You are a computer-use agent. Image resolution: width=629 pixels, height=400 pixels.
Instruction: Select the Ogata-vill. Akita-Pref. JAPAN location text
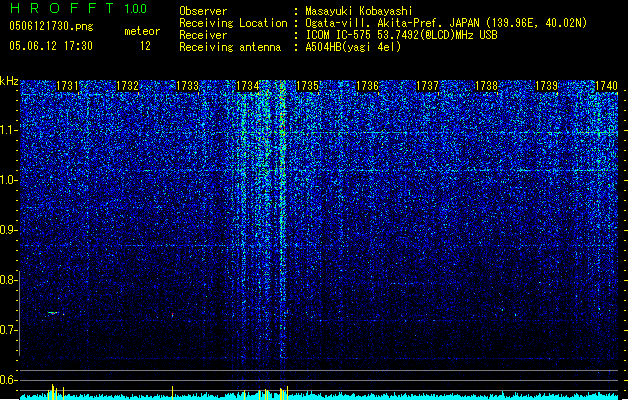click(x=446, y=23)
